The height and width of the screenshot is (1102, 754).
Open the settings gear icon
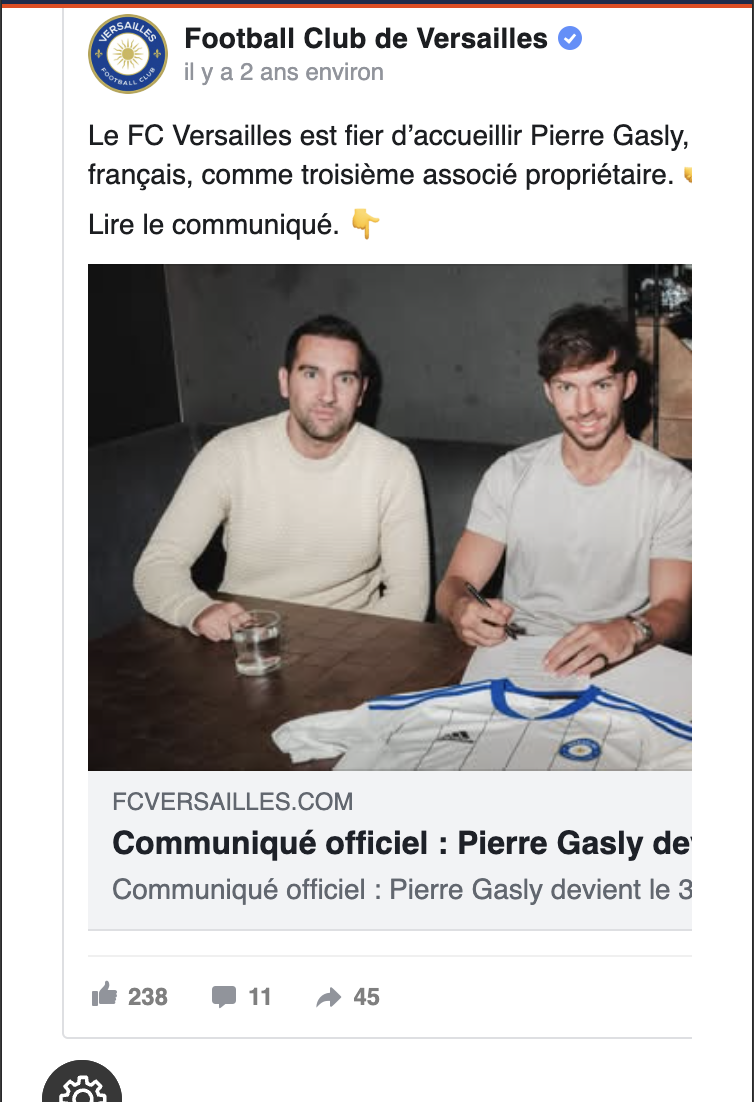coord(81,1090)
